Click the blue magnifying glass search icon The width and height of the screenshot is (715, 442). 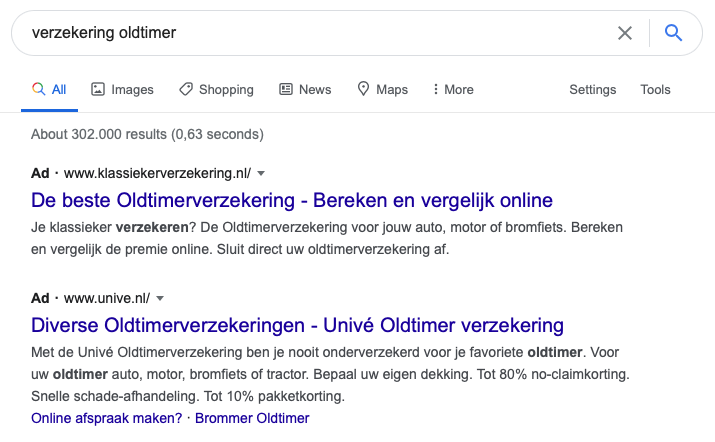pos(673,33)
